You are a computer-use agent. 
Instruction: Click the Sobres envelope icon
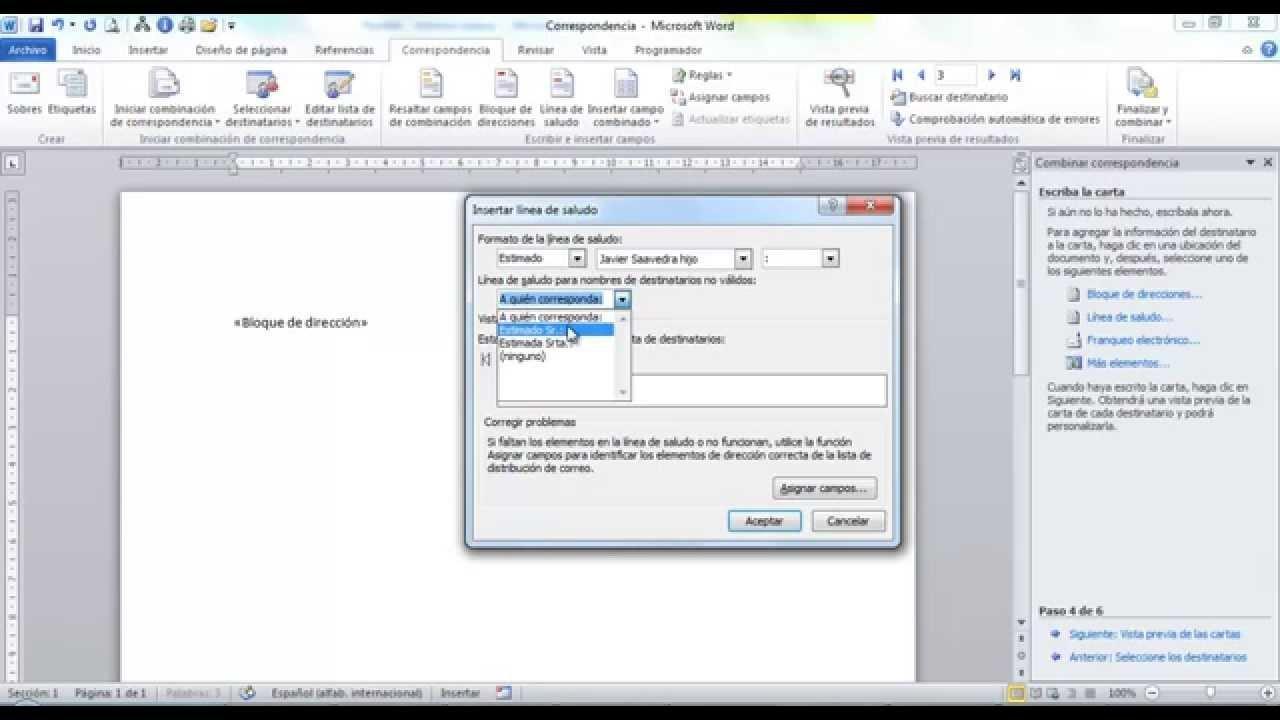click(x=24, y=85)
